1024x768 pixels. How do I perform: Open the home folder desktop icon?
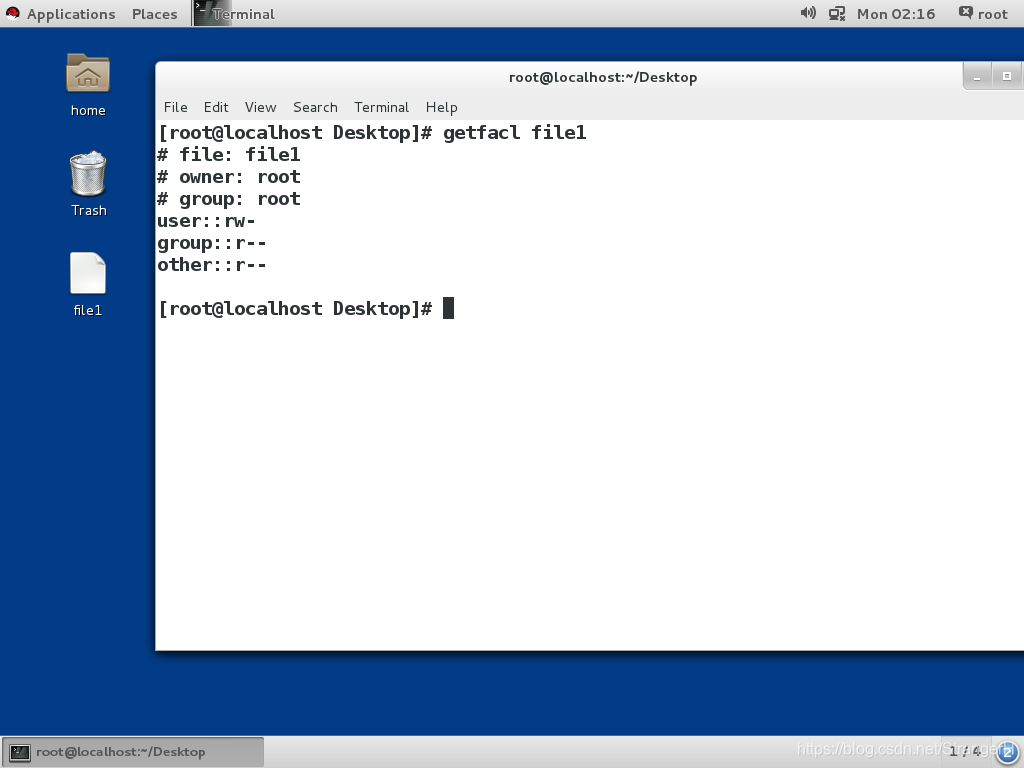point(88,73)
